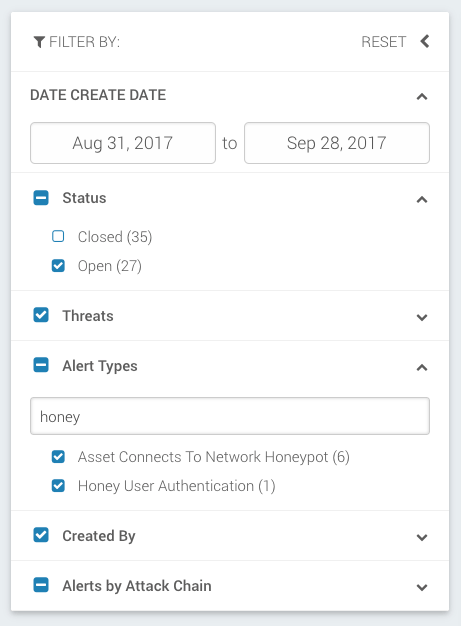Screen dimensions: 461x626
Task: Collapse the filter panel with left chevron
Action: click(x=425, y=41)
